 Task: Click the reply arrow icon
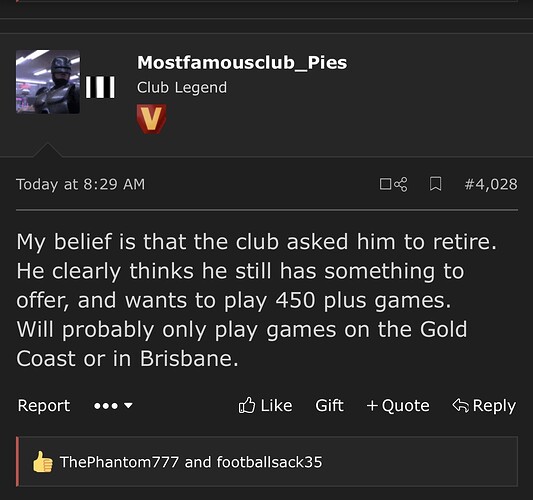point(461,405)
